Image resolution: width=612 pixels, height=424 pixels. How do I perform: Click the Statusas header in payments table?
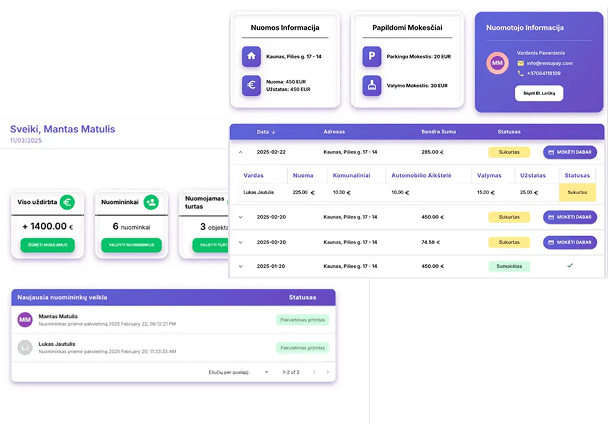click(509, 132)
